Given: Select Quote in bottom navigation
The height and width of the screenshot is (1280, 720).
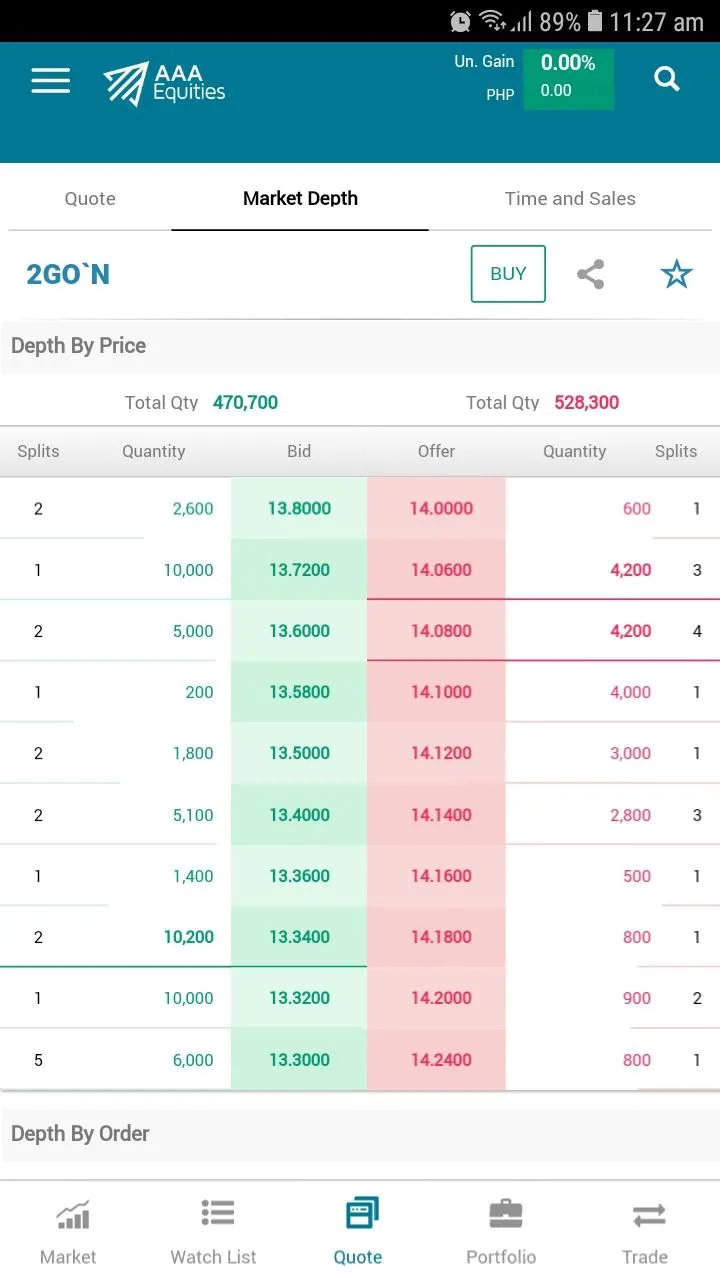Looking at the screenshot, I should point(358,1232).
